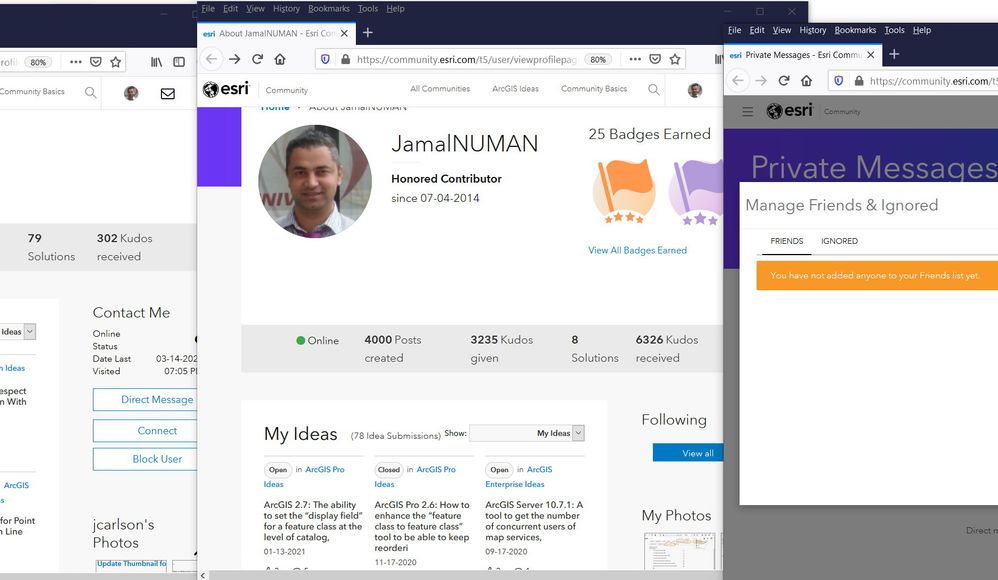Viewport: 998px width, 580px height.
Task: Click Direct Message button
Action: click(145, 399)
